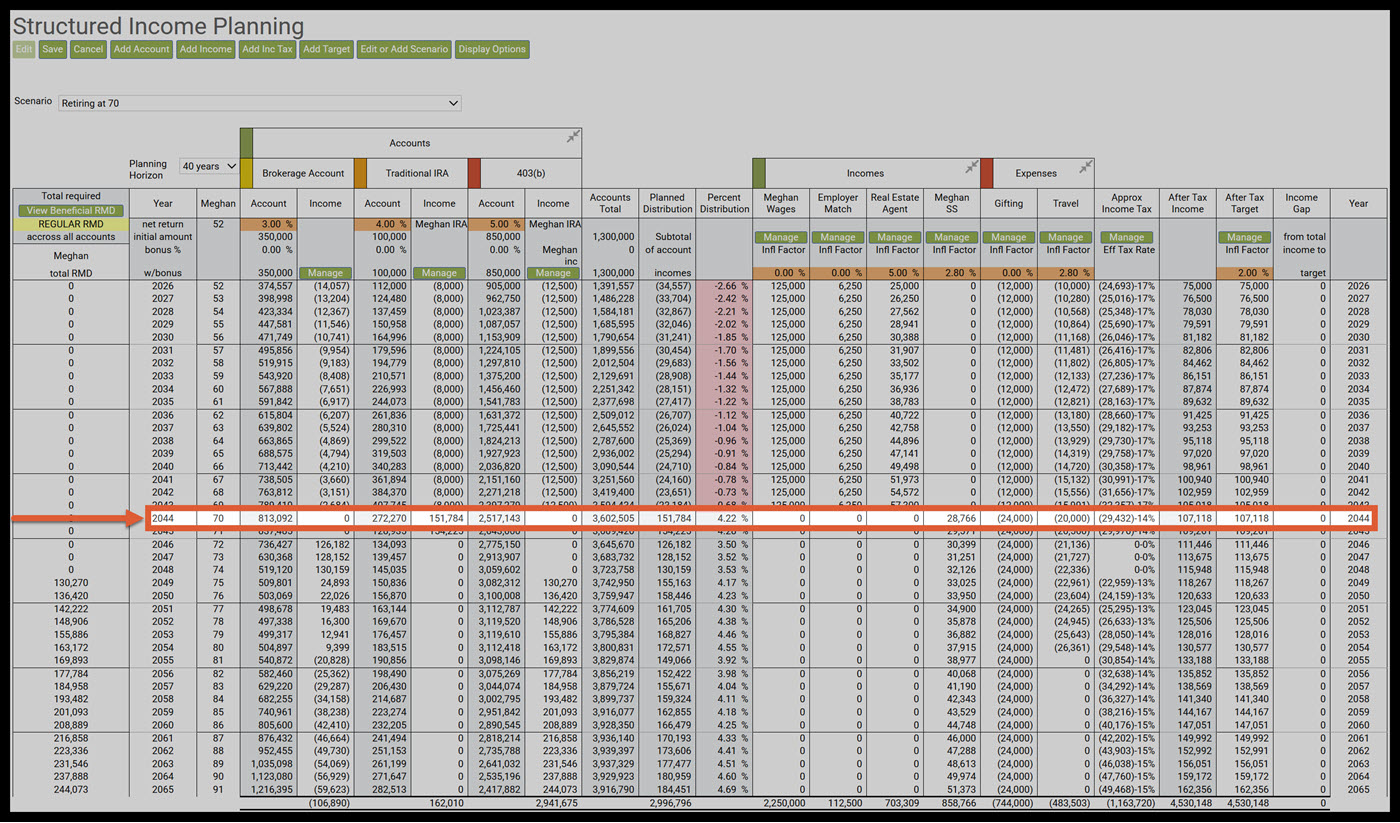Click the Save button
The image size is (1400, 823).
[x=53, y=49]
